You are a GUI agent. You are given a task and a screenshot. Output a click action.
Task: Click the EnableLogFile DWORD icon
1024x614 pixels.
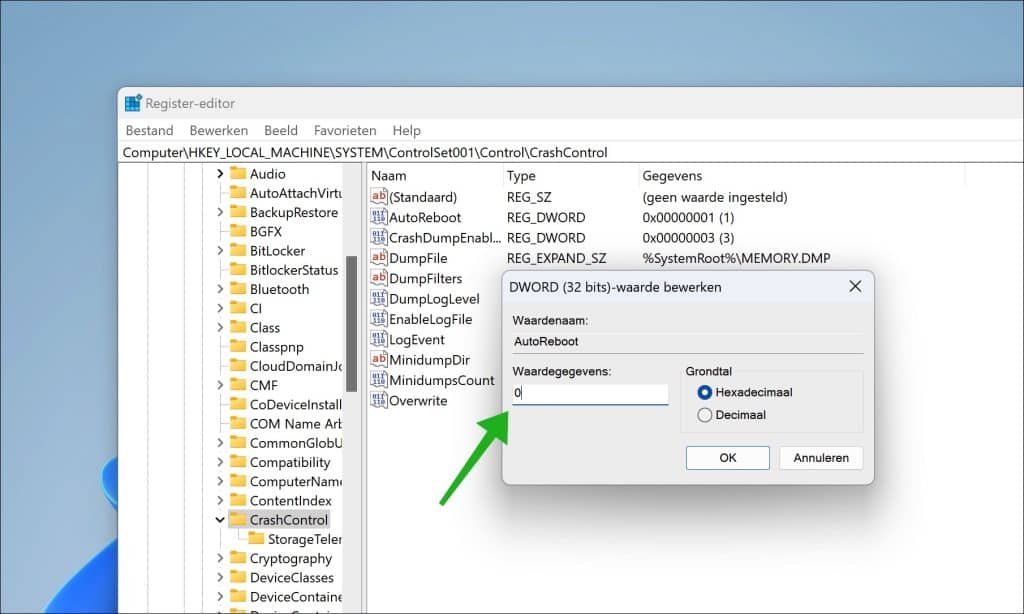[379, 319]
